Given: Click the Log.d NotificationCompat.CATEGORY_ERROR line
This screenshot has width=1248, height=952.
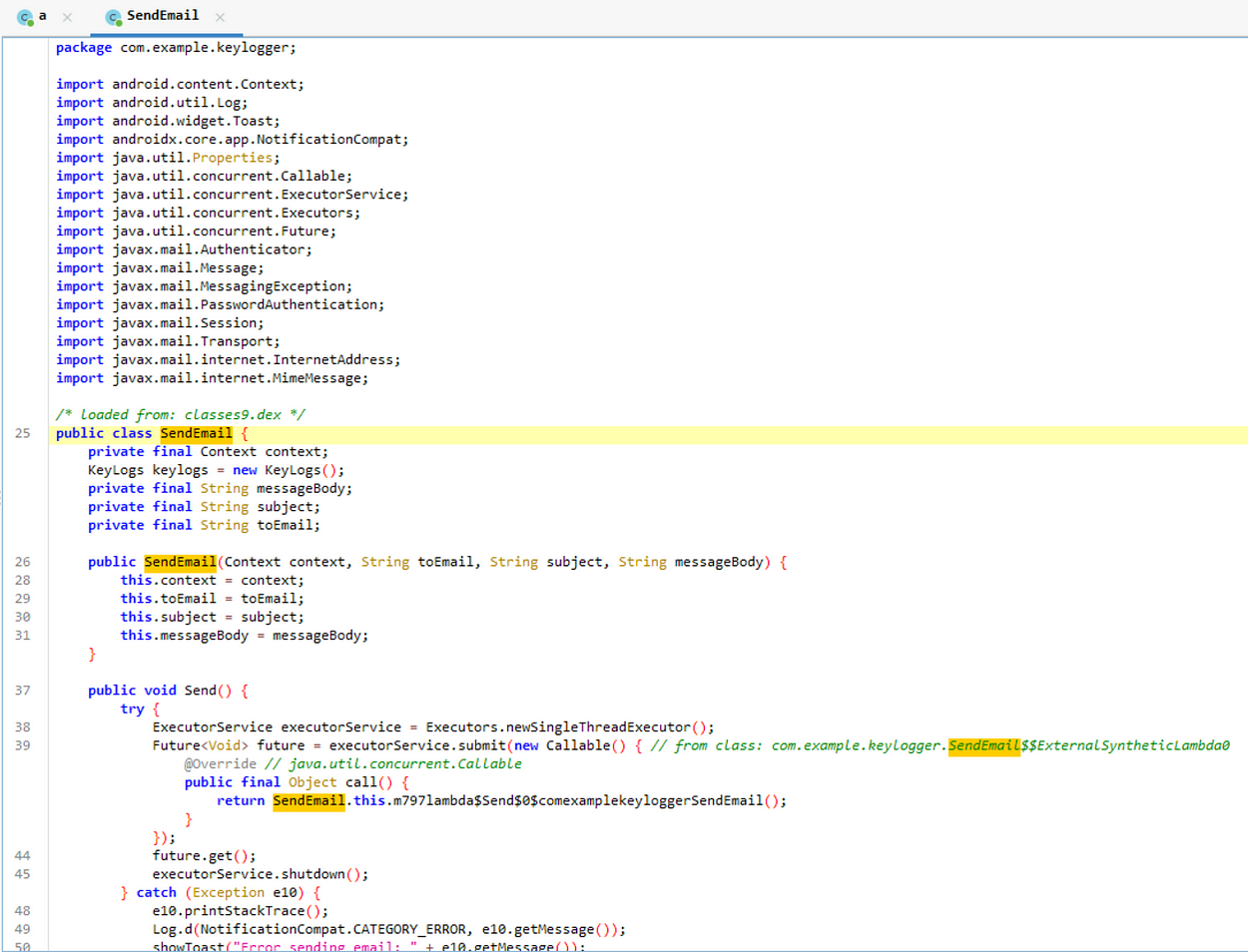Looking at the screenshot, I should [x=388, y=930].
